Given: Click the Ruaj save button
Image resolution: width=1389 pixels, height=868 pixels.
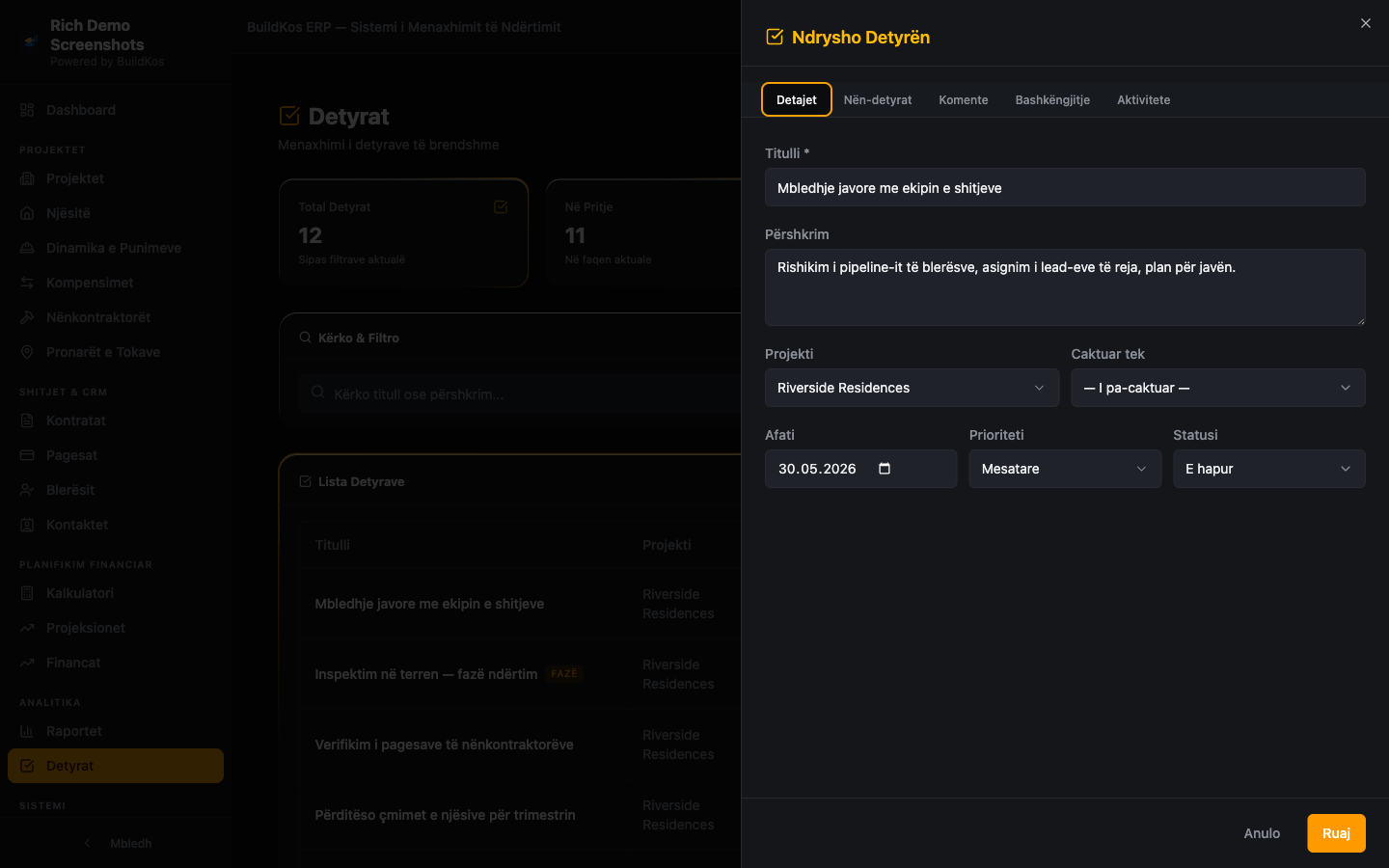Looking at the screenshot, I should click(x=1336, y=833).
